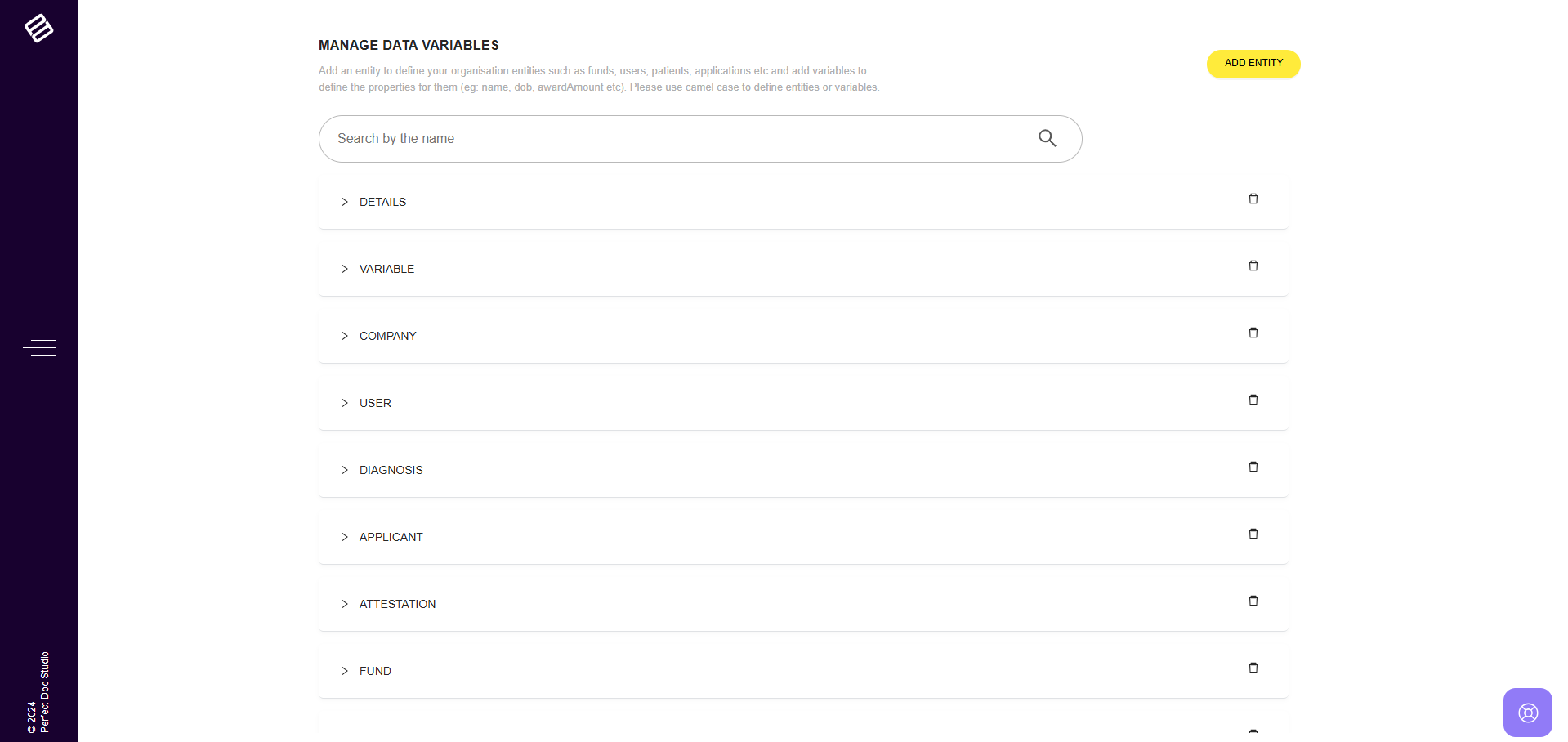Select the DIAGNOSIS entity label
This screenshot has width=1568, height=742.
pos(391,470)
